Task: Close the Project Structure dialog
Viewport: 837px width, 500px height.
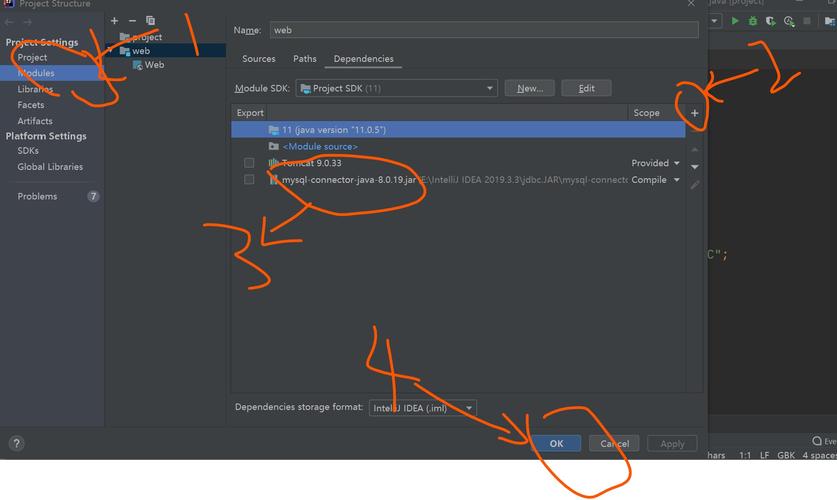Action: 691,4
